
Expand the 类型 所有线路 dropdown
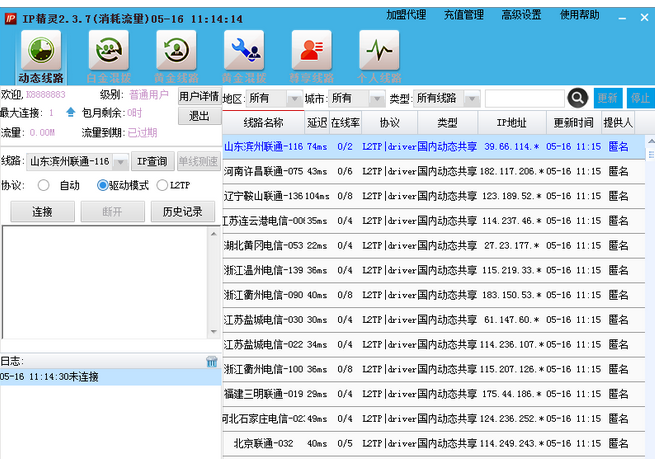pyautogui.click(x=472, y=99)
